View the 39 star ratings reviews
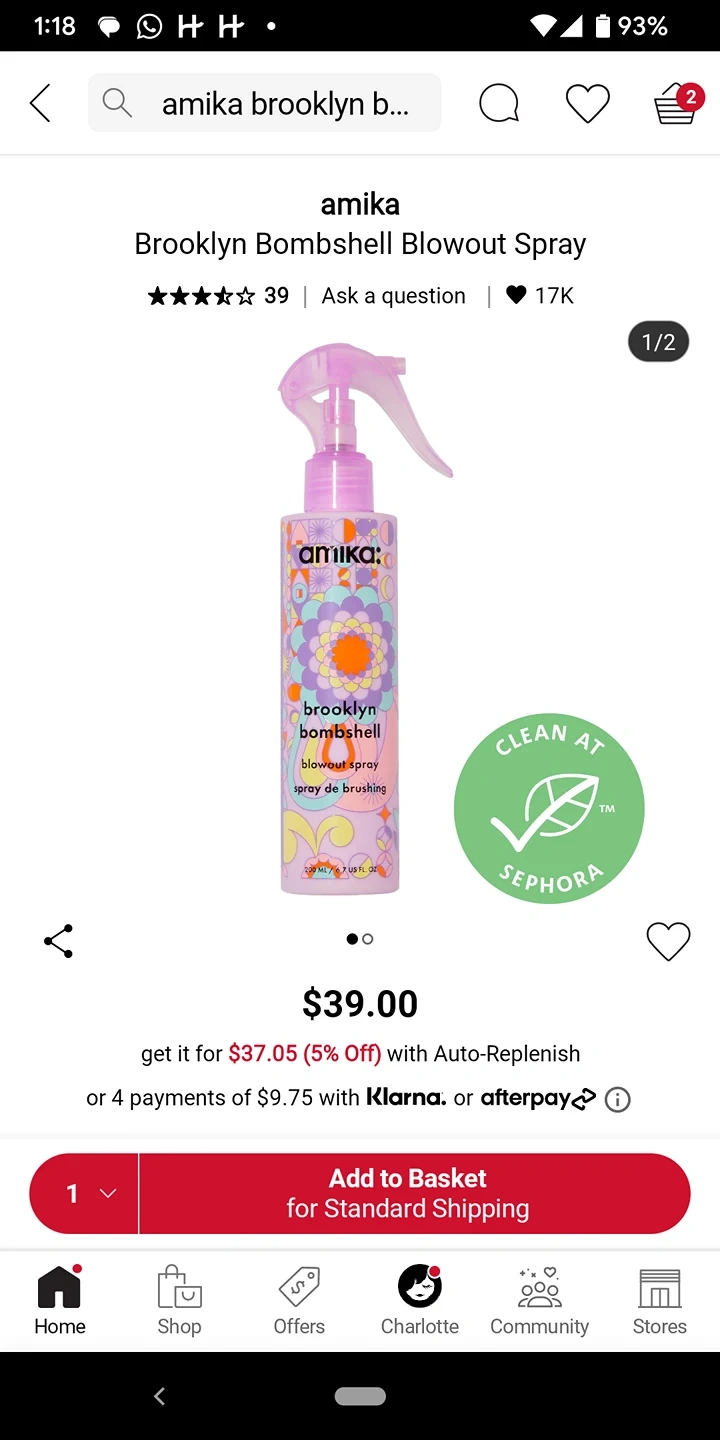This screenshot has width=720, height=1440. point(218,295)
